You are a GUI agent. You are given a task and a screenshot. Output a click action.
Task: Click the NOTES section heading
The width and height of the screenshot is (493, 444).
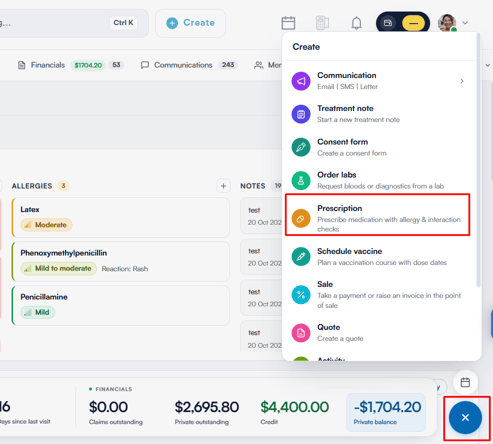point(253,186)
